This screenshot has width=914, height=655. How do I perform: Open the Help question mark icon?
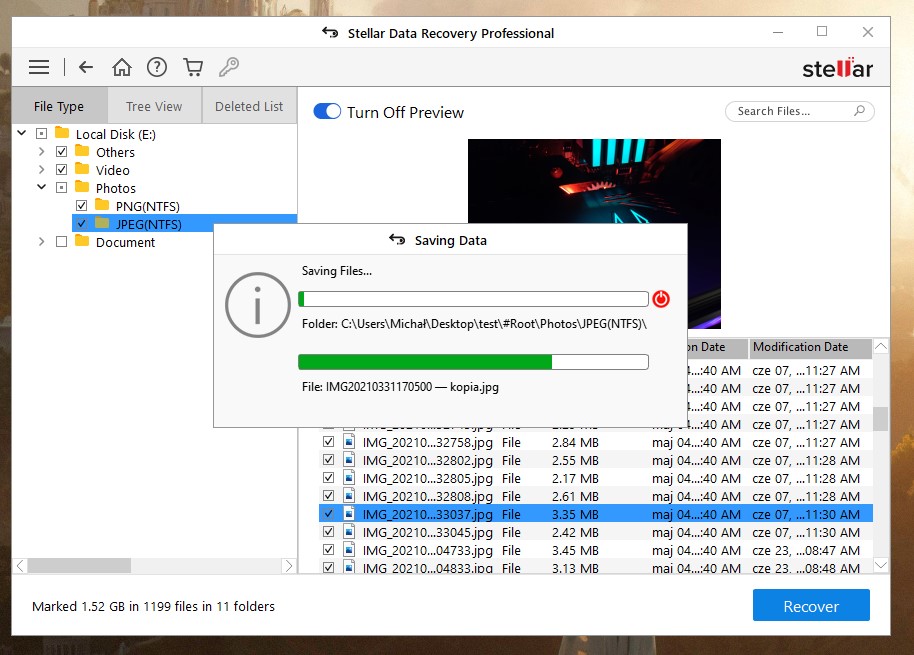(157, 67)
